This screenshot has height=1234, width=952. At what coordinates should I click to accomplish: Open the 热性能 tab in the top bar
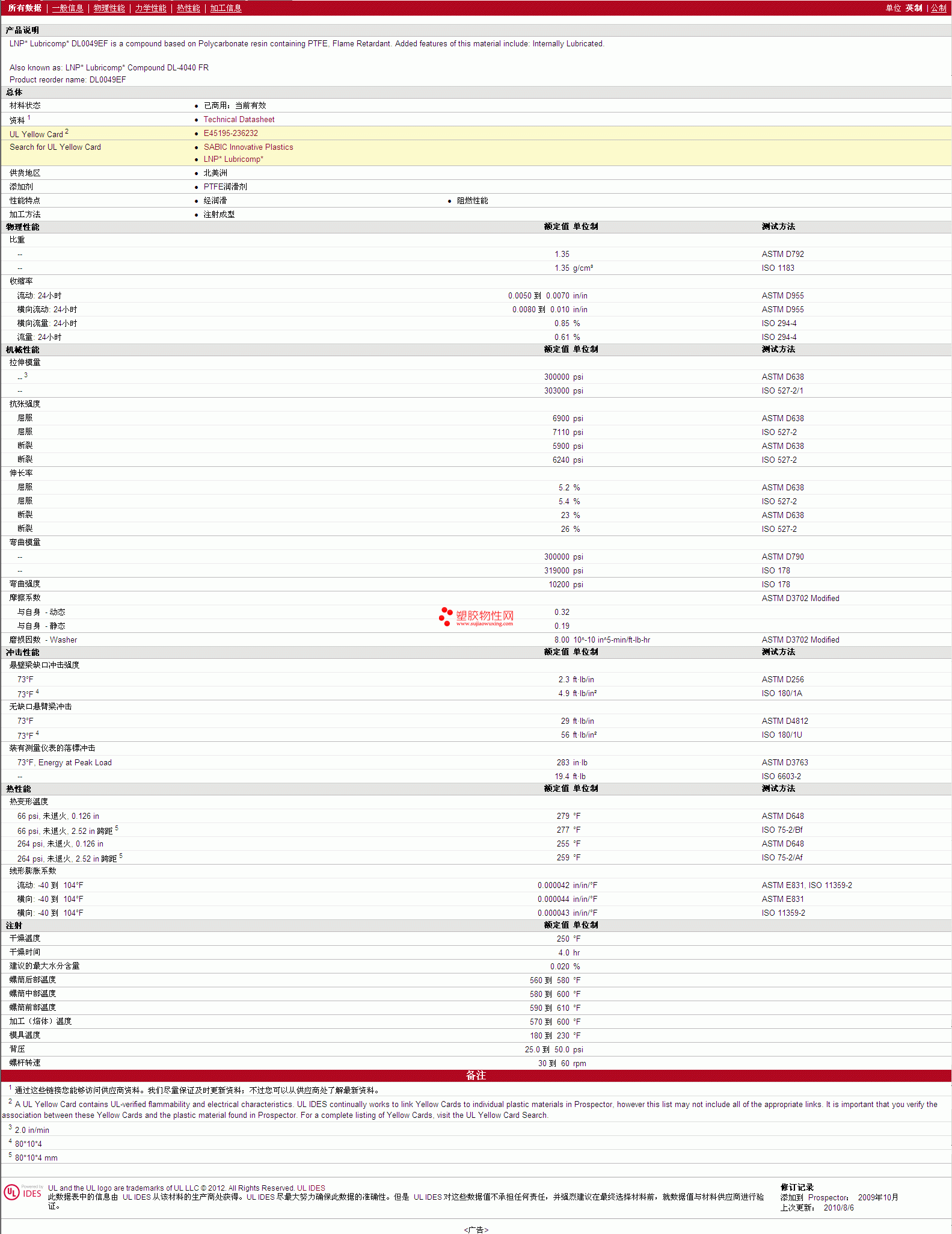(x=188, y=8)
